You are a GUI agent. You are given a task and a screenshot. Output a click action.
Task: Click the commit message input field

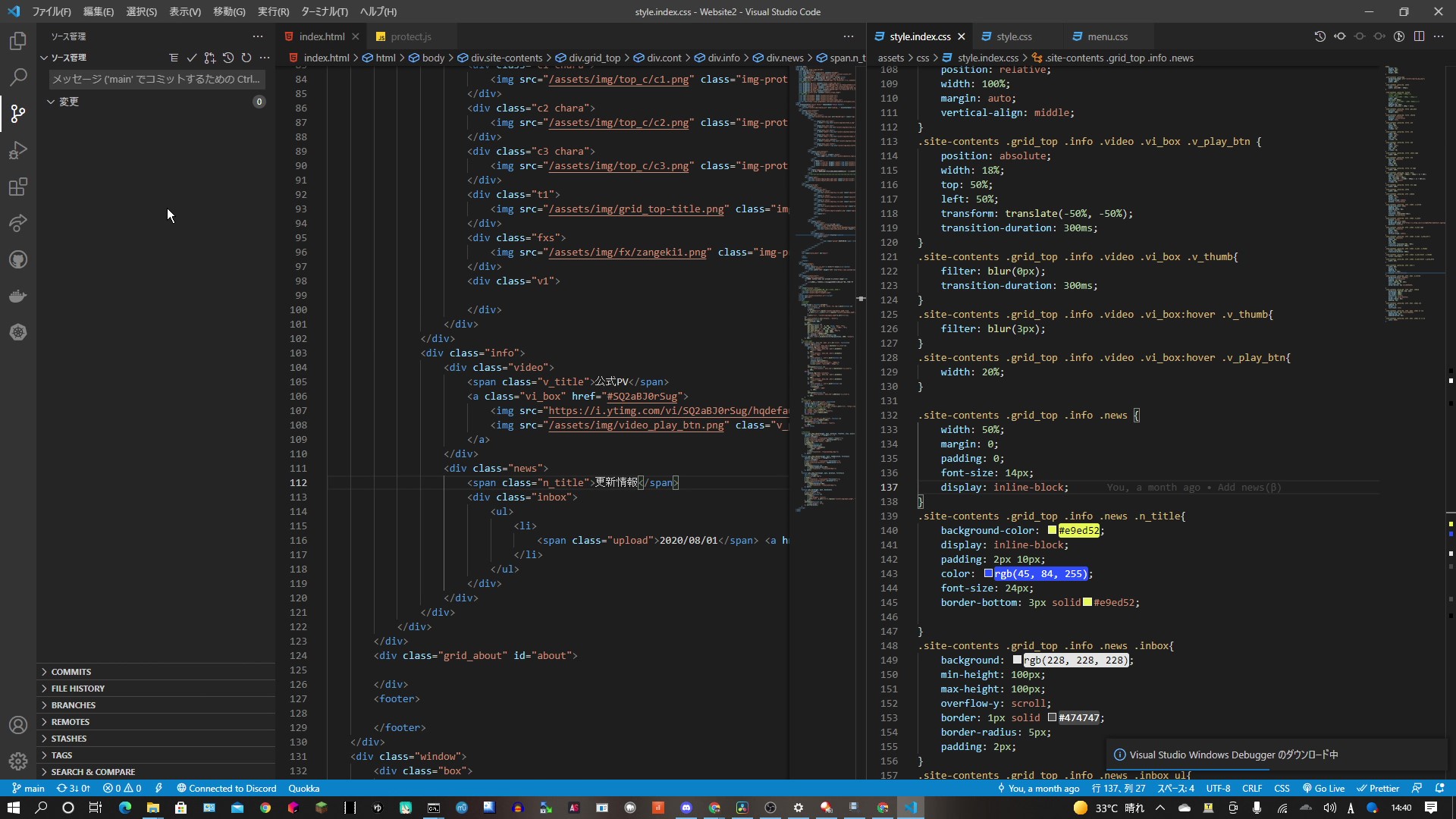155,79
